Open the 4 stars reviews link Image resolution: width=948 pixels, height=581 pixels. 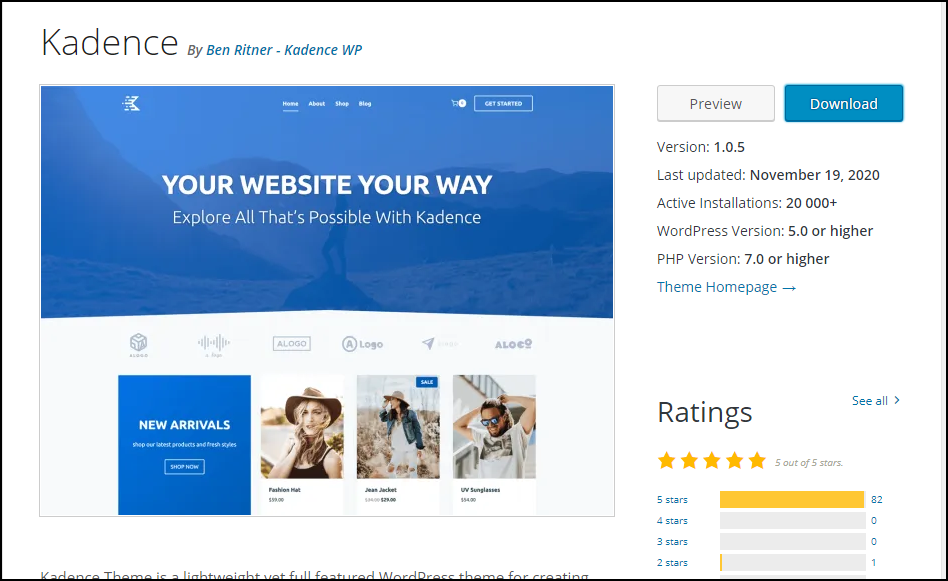[672, 521]
